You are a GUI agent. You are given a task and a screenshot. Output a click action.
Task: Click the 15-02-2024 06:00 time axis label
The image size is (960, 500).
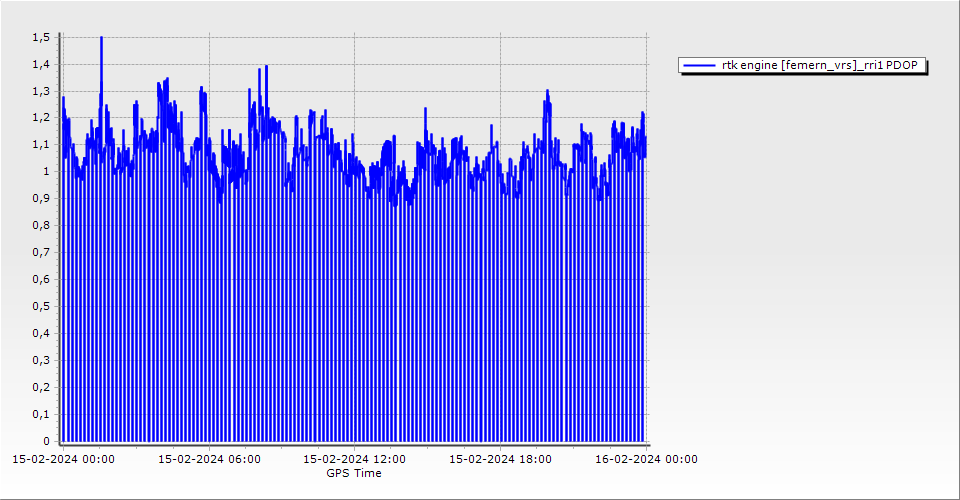point(210,459)
